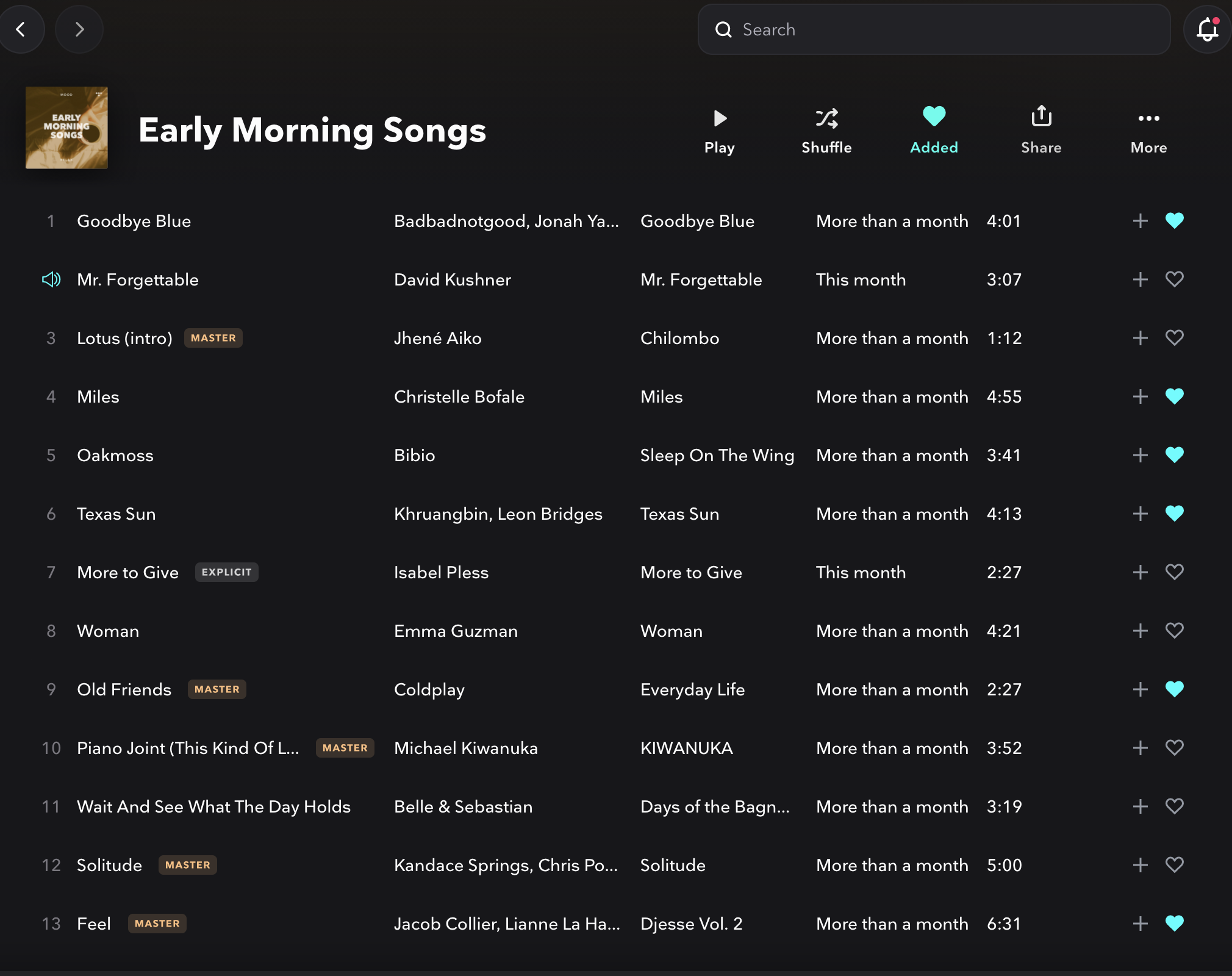Unfavorite Goodbye Blue track

tap(1174, 221)
